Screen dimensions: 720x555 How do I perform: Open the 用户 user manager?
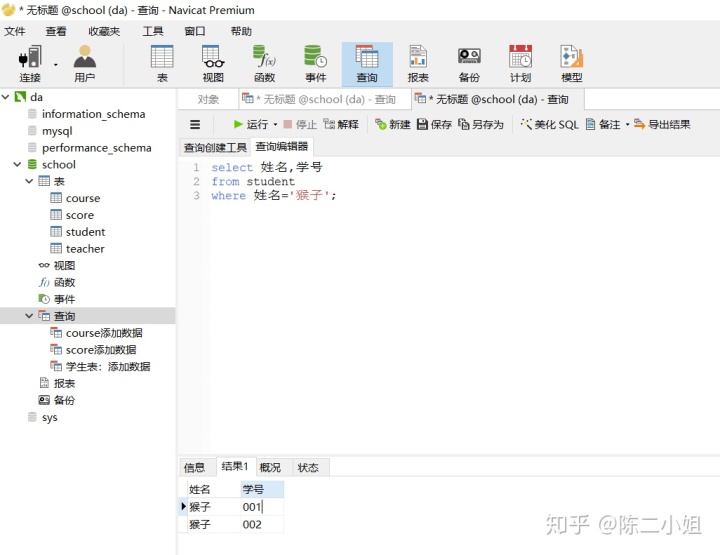point(85,64)
